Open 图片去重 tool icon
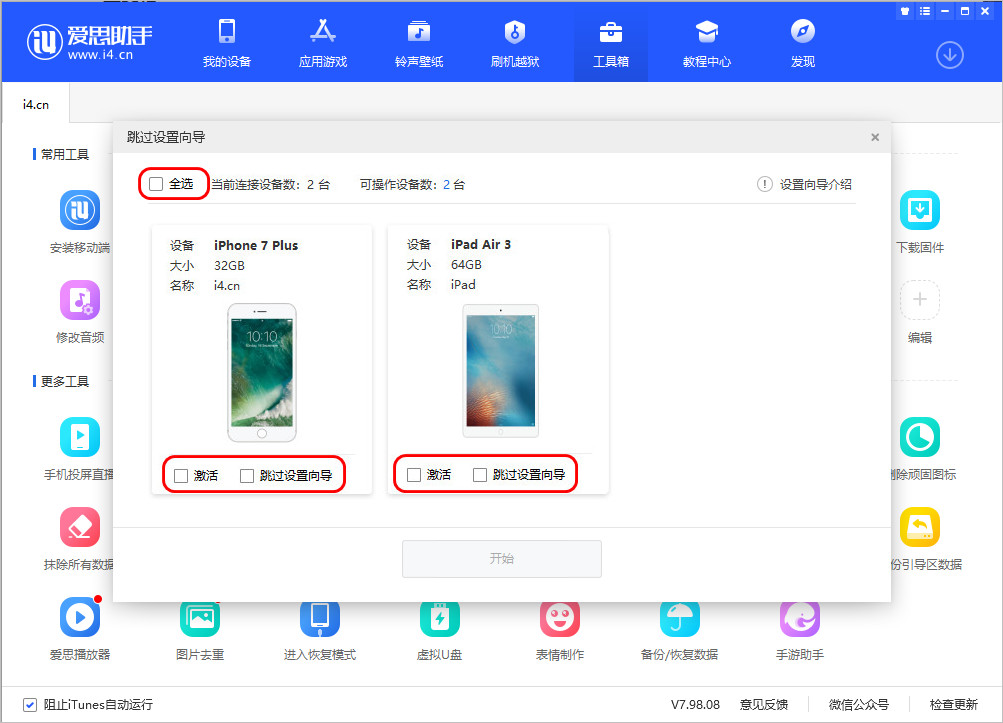This screenshot has height=723, width=1003. (x=200, y=619)
